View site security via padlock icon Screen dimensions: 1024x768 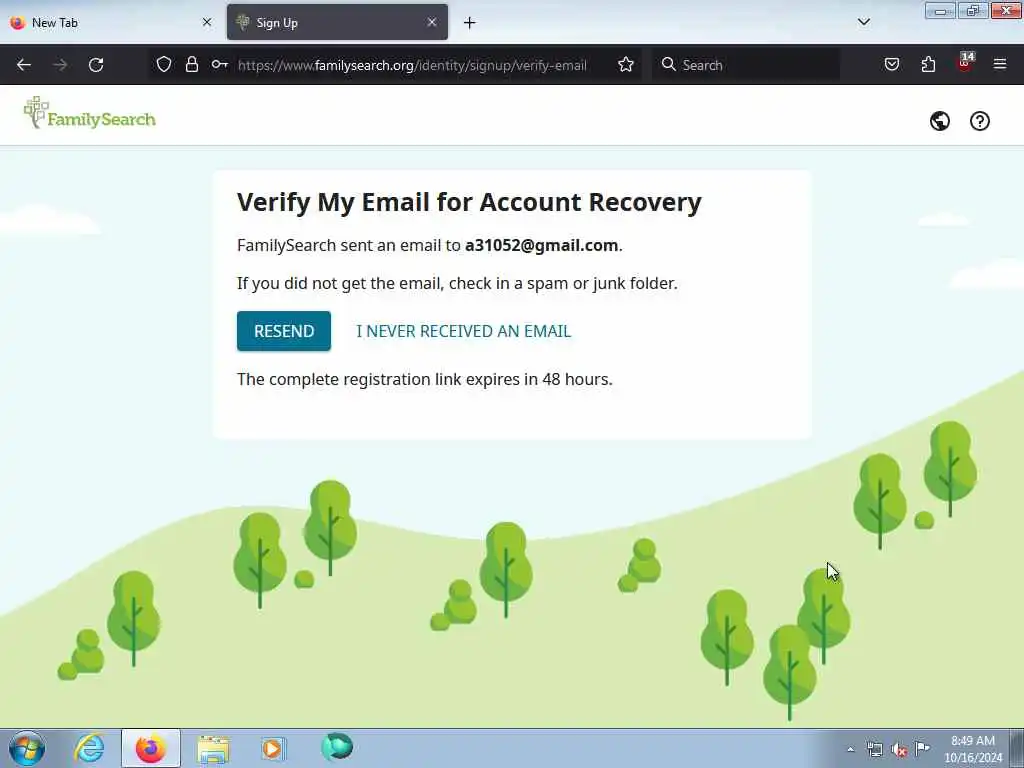coord(191,64)
